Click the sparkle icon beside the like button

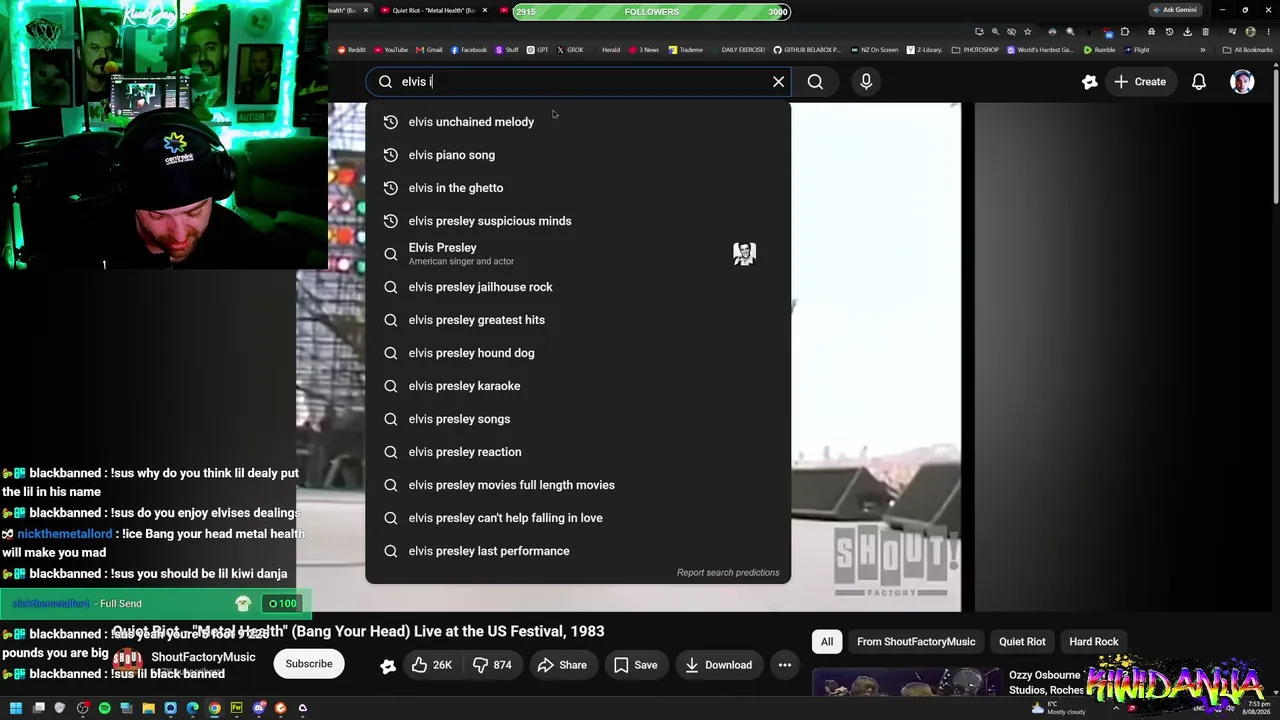[388, 666]
